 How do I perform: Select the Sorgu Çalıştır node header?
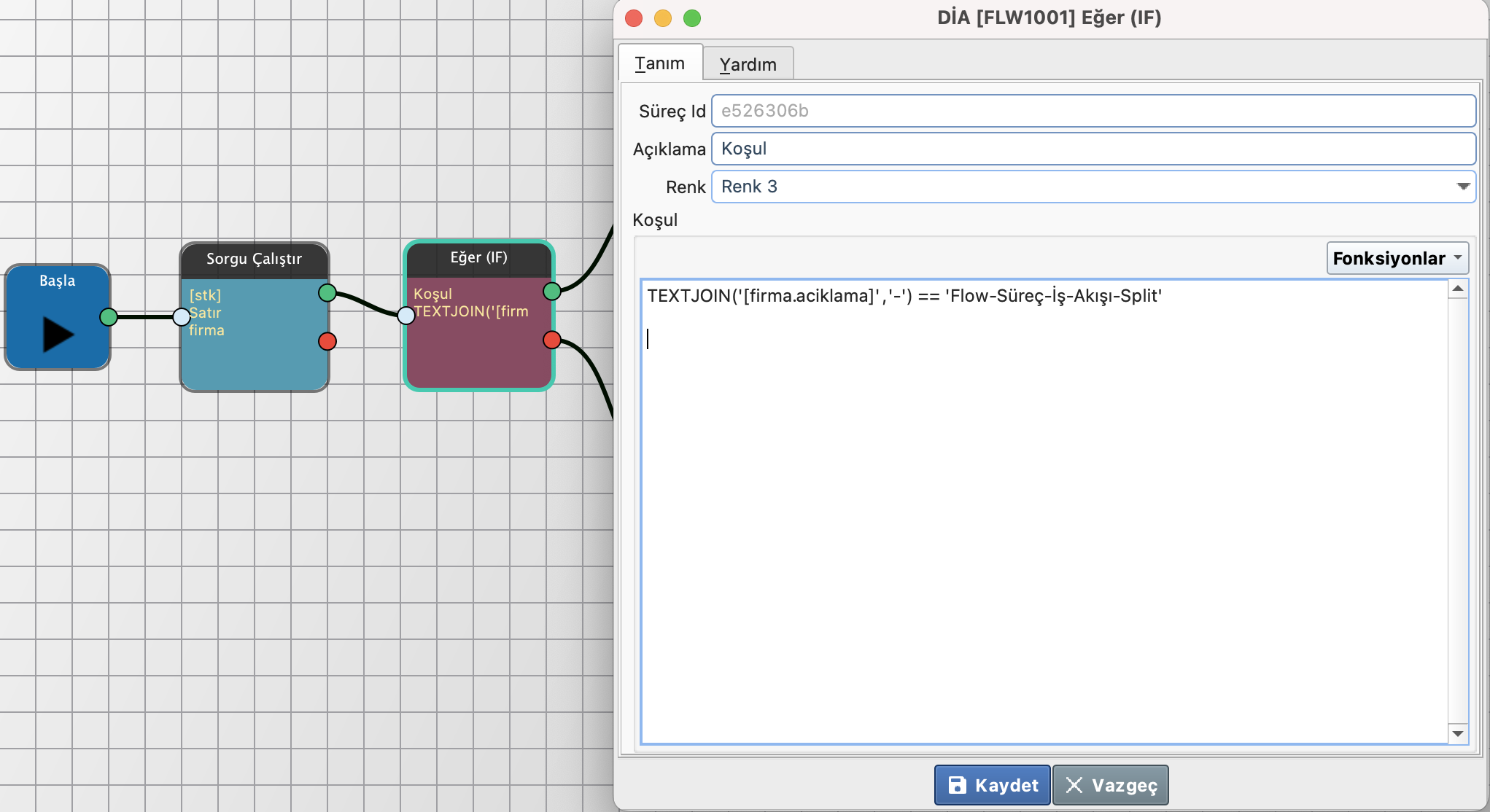click(254, 259)
